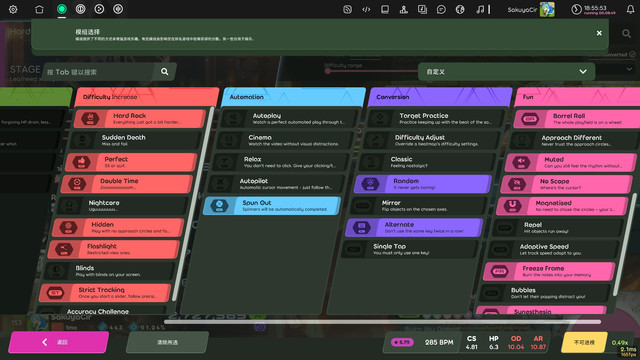Toggle the Spun Out mod
This screenshot has height=360, width=640.
click(272, 206)
